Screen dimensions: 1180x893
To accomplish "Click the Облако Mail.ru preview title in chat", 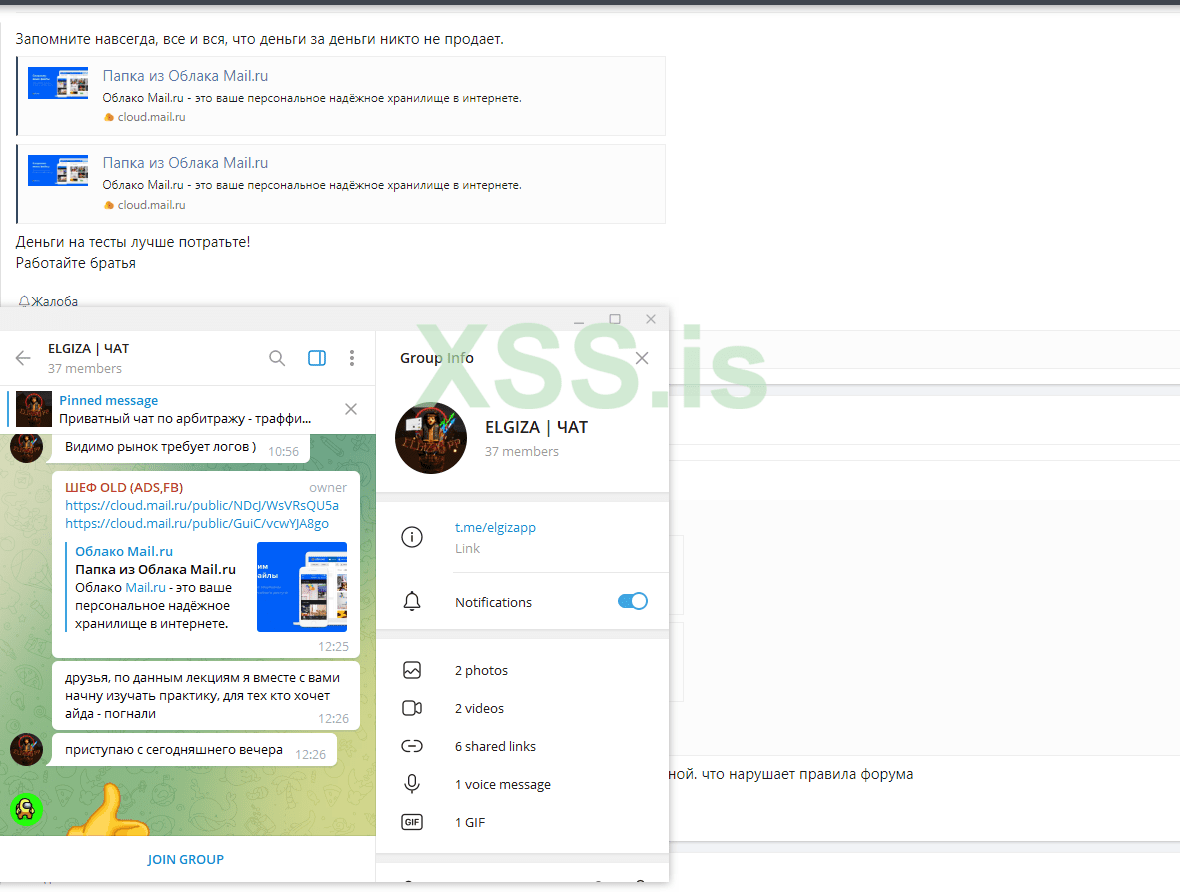I will pyautogui.click(x=124, y=551).
